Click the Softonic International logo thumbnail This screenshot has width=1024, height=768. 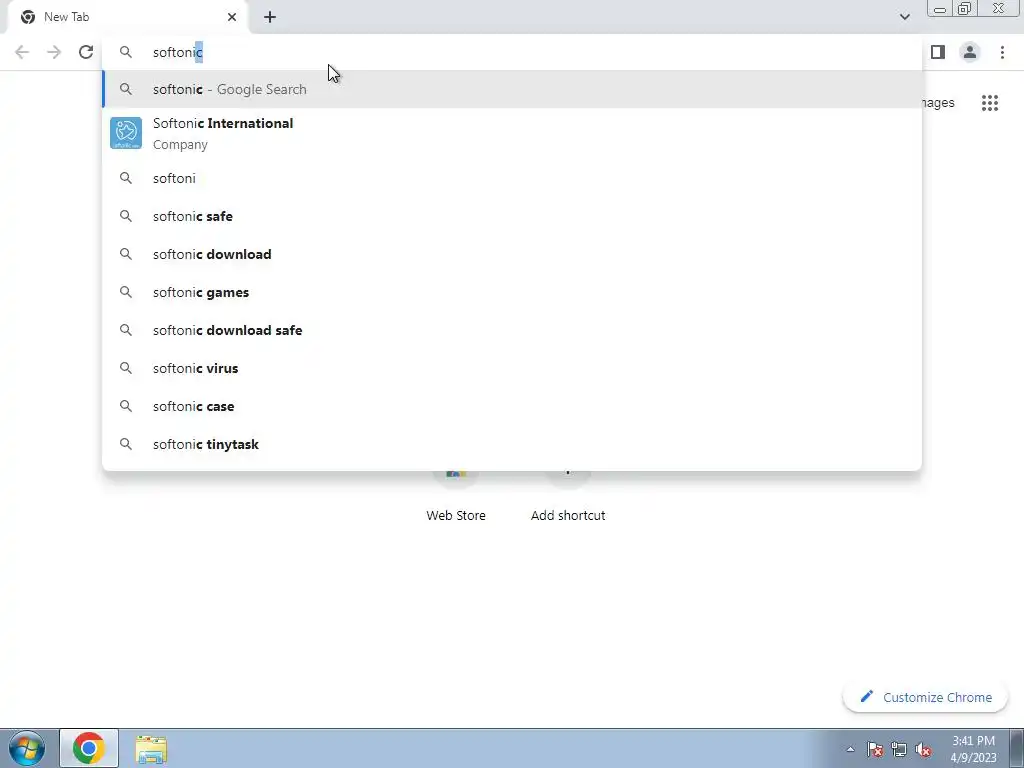(x=126, y=133)
